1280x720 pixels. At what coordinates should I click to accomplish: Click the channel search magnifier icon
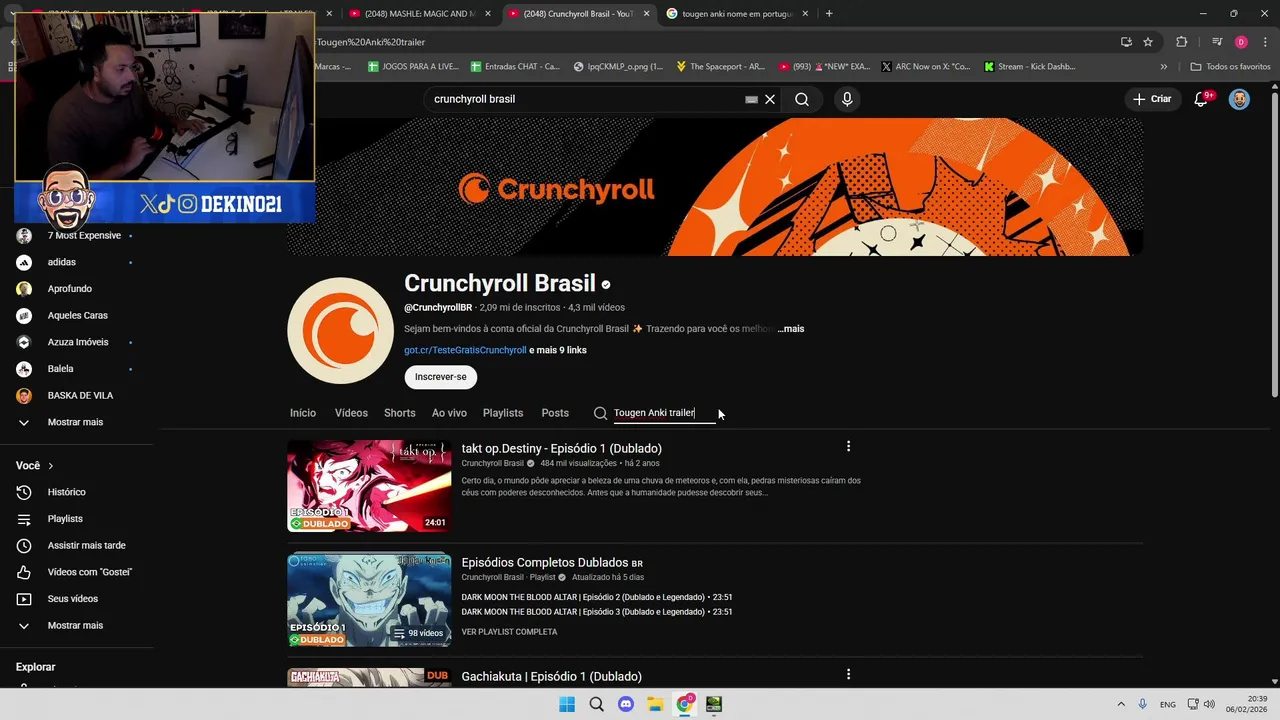tap(600, 413)
